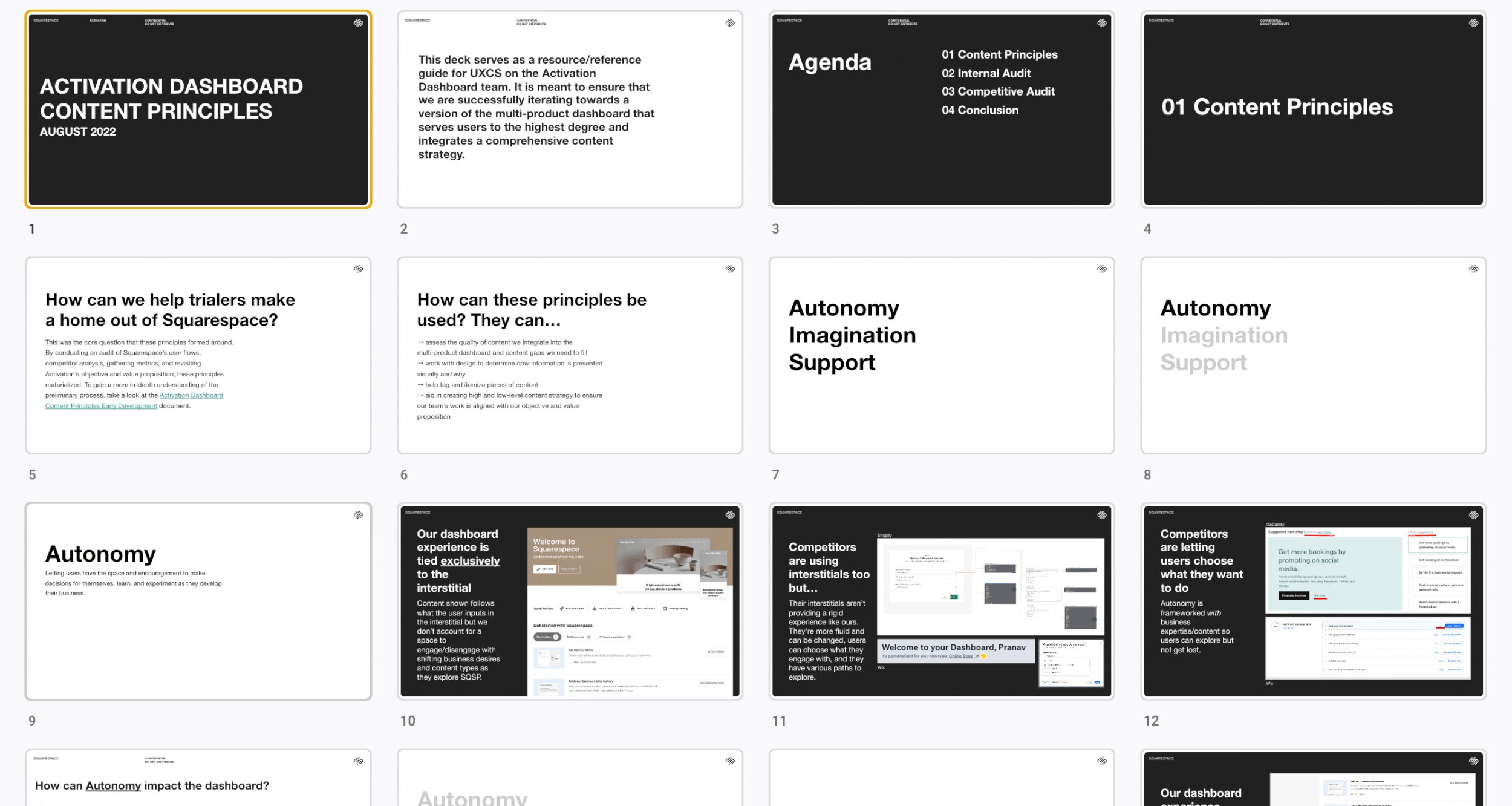This screenshot has height=806, width=1512.
Task: Click the Activation Dashboard Content Principles hyperlink
Action: [191, 395]
